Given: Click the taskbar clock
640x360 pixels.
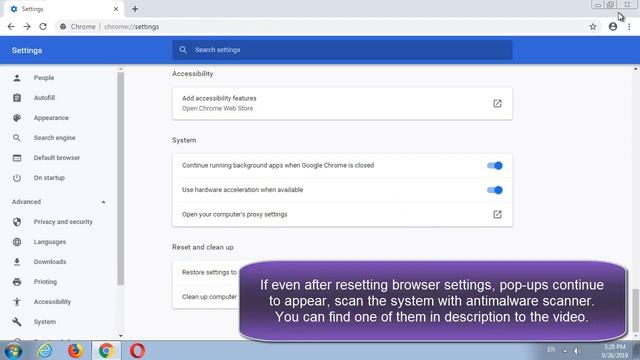Looking at the screenshot, I should tap(615, 351).
